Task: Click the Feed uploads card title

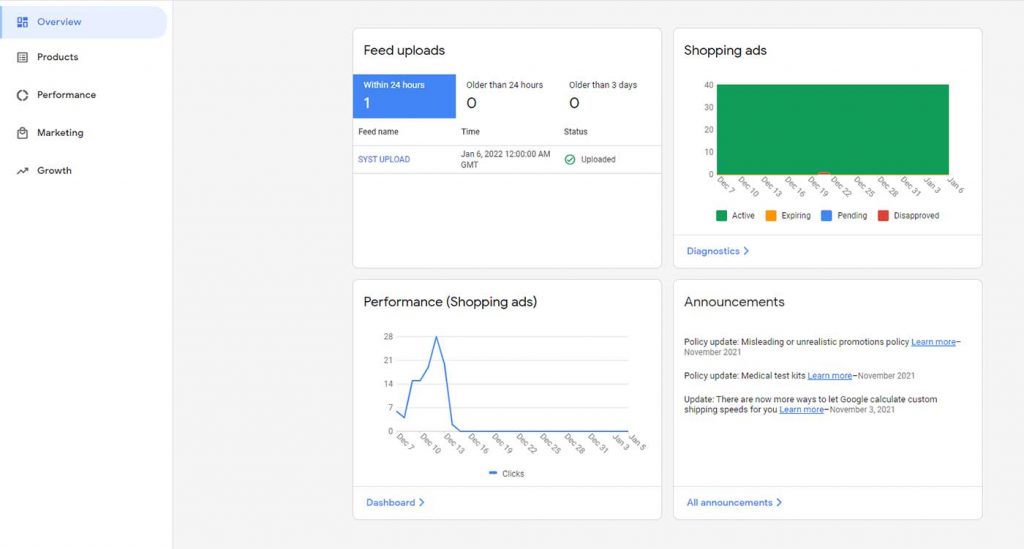Action: [x=404, y=50]
